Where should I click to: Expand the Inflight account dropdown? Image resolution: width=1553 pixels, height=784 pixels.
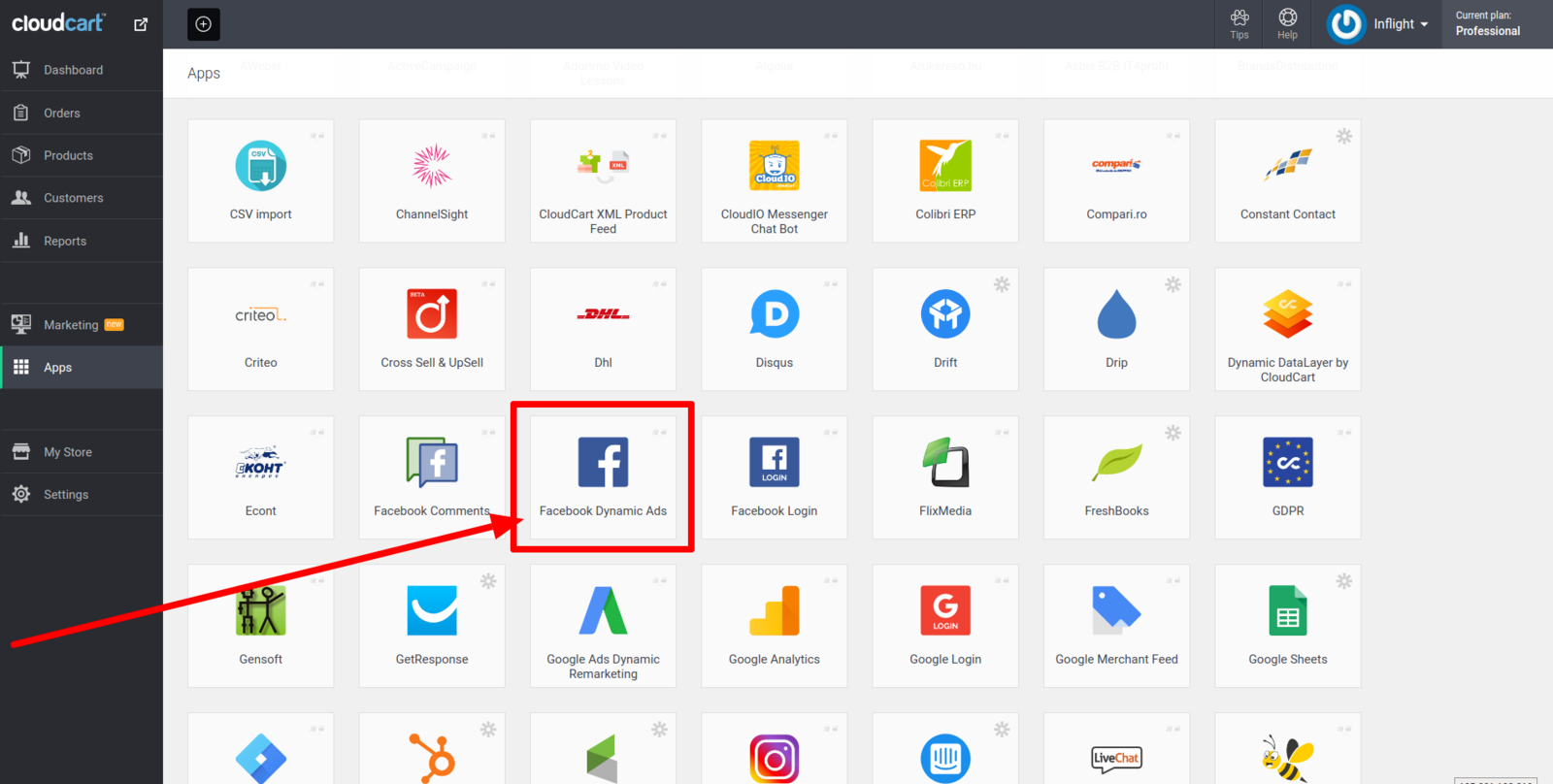[x=1401, y=24]
